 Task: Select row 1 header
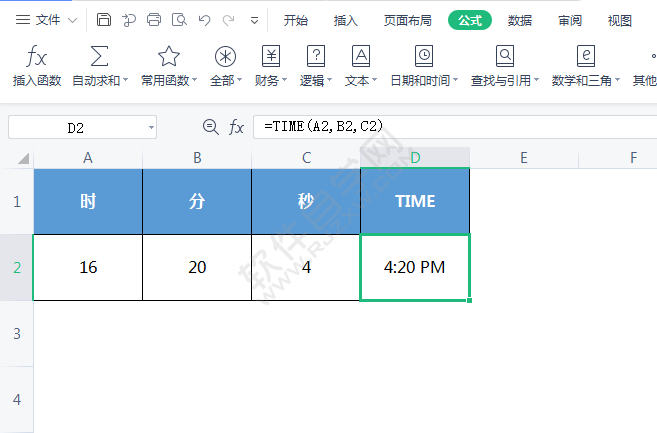17,202
